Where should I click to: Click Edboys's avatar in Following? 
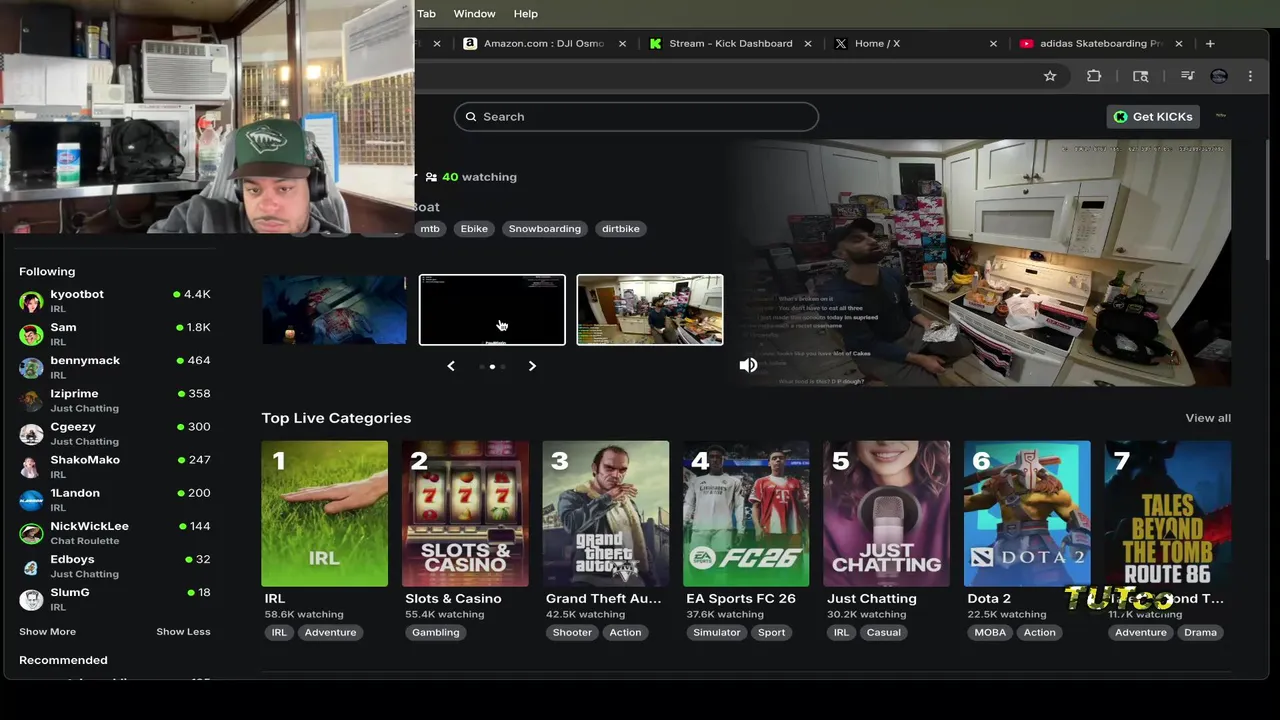coord(31,566)
